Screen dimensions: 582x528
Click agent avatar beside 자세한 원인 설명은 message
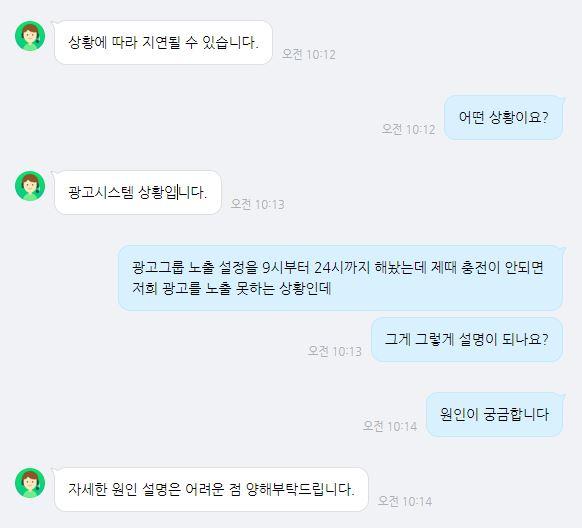[x=30, y=483]
